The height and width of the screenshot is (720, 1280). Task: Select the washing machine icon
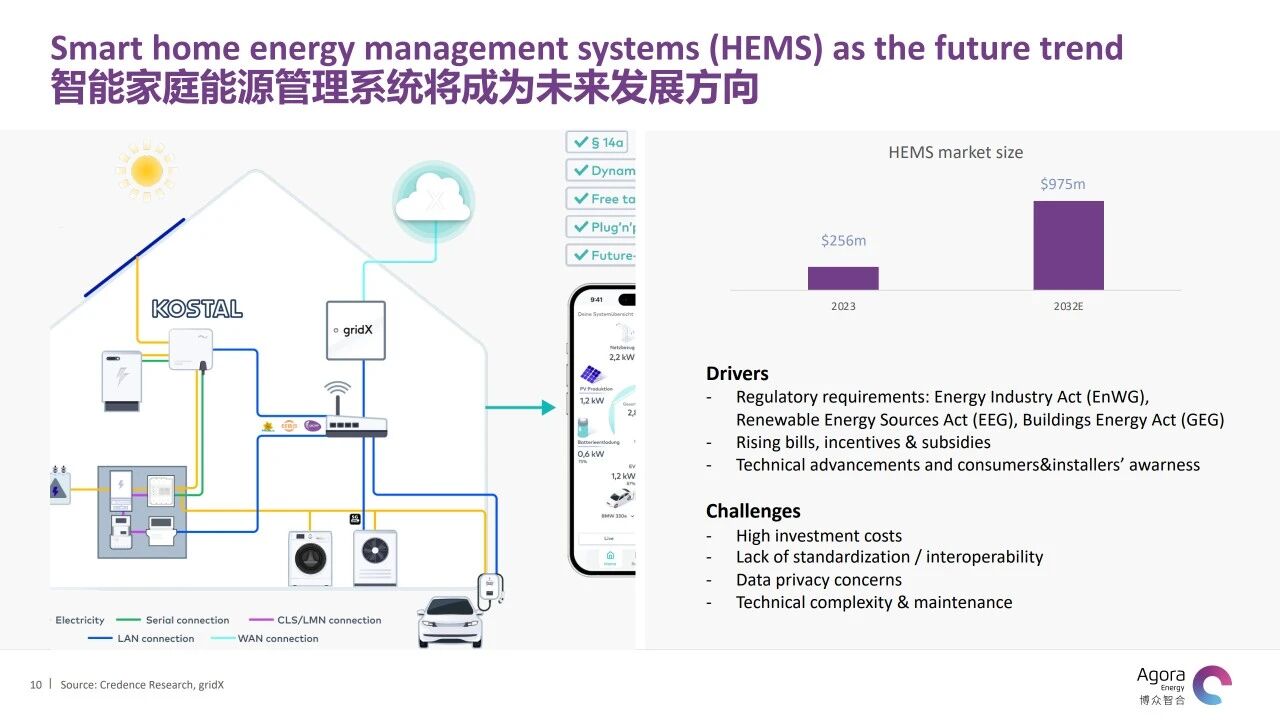click(x=310, y=558)
